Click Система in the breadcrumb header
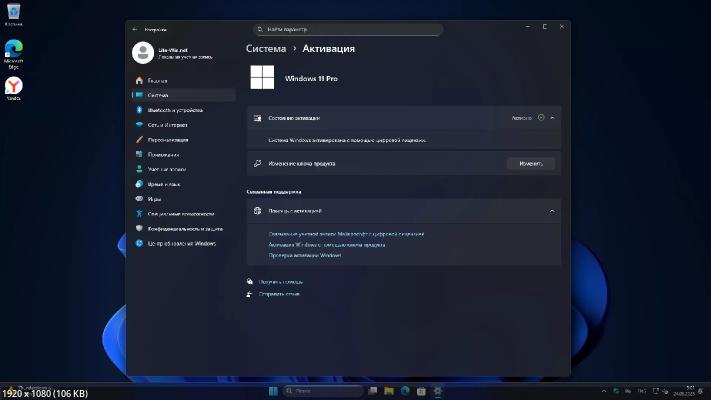Screen dimensions: 711x400 click(x=266, y=48)
